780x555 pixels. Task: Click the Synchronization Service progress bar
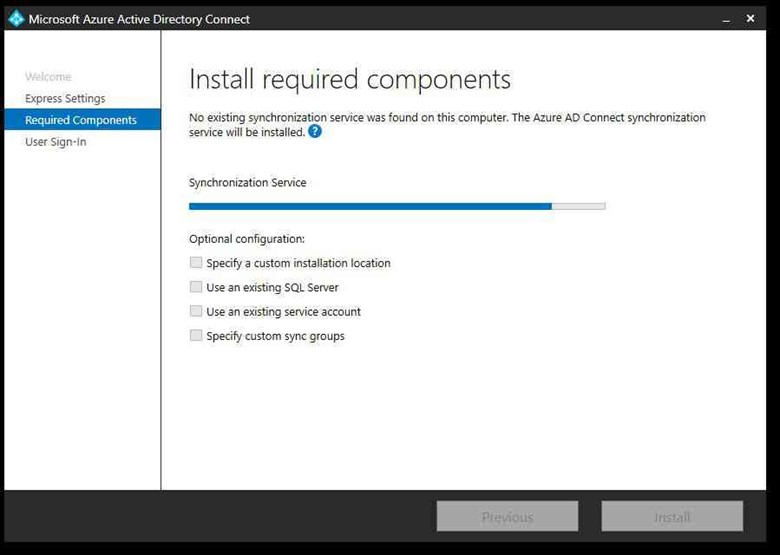point(397,206)
